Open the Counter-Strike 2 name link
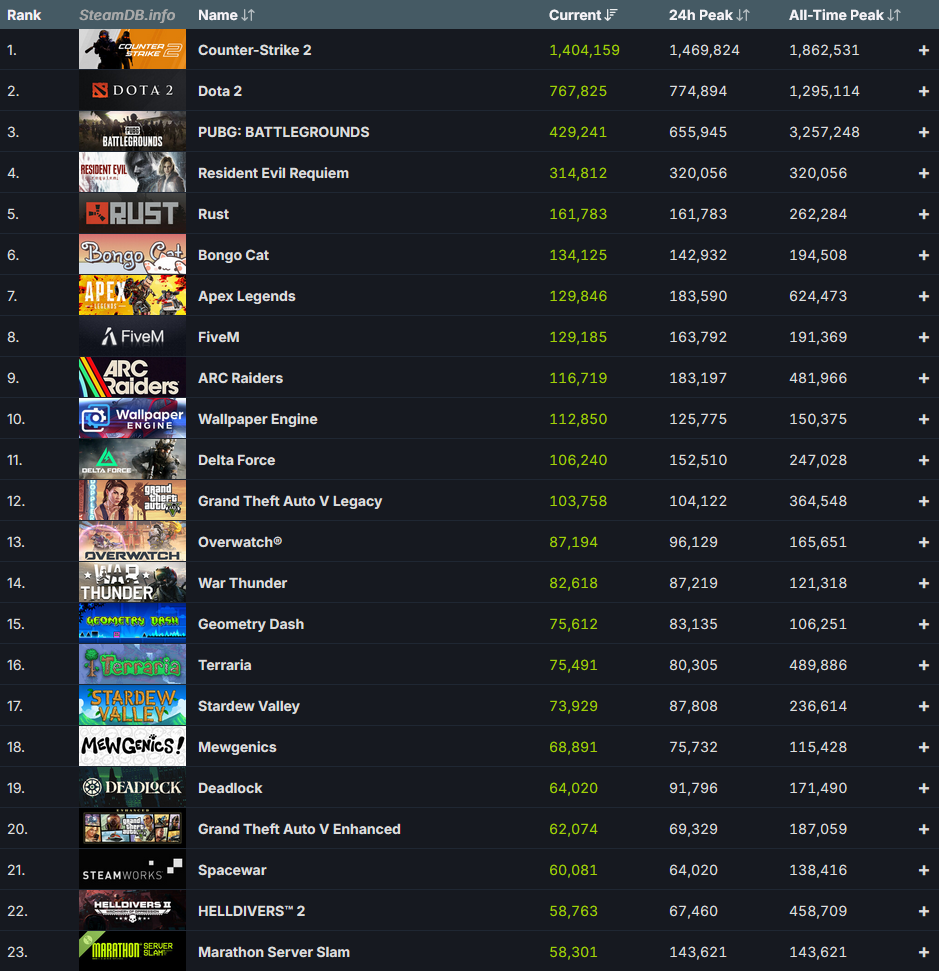This screenshot has width=939, height=971. click(255, 50)
